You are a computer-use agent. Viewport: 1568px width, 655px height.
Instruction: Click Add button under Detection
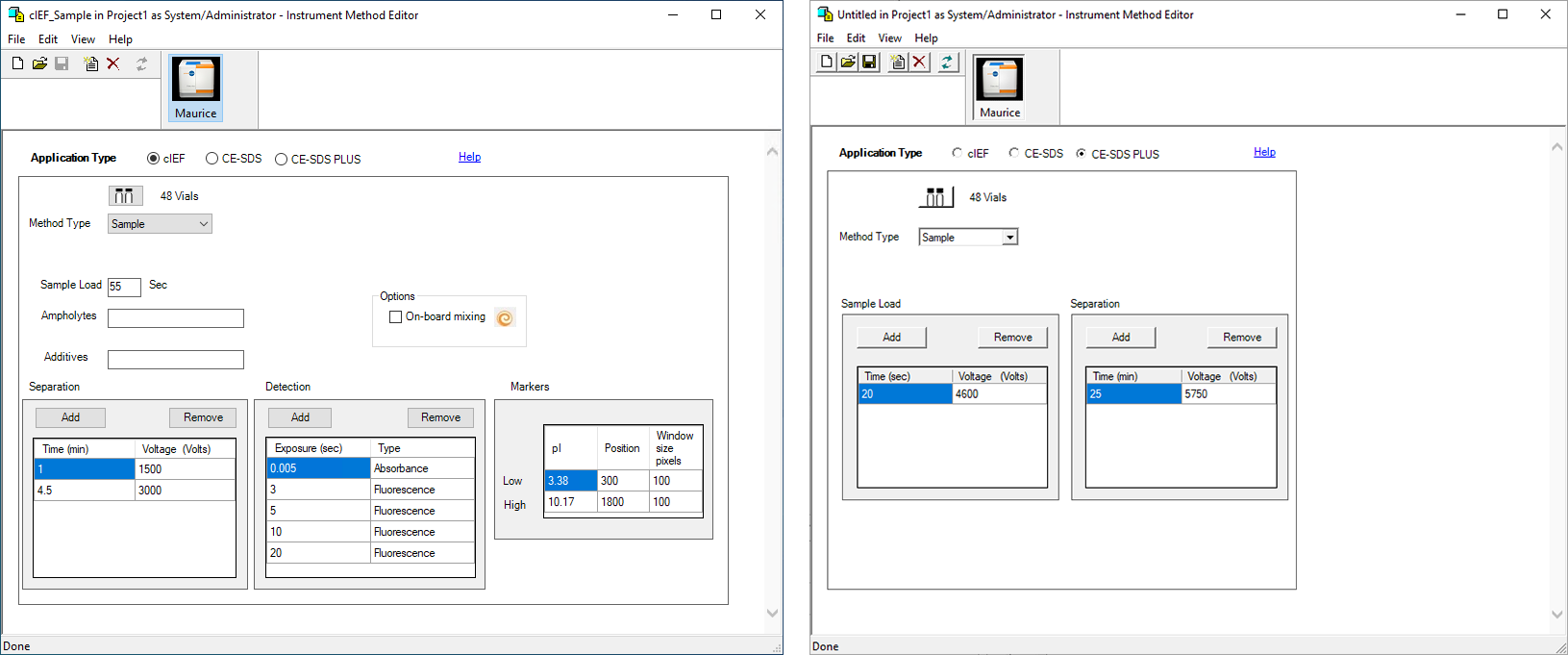click(x=300, y=417)
